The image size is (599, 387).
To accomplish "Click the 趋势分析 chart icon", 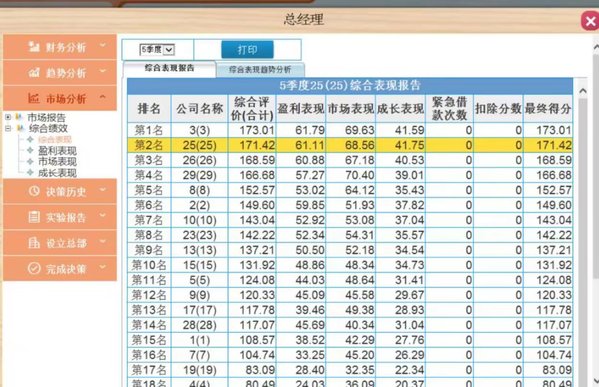I will 34,72.
